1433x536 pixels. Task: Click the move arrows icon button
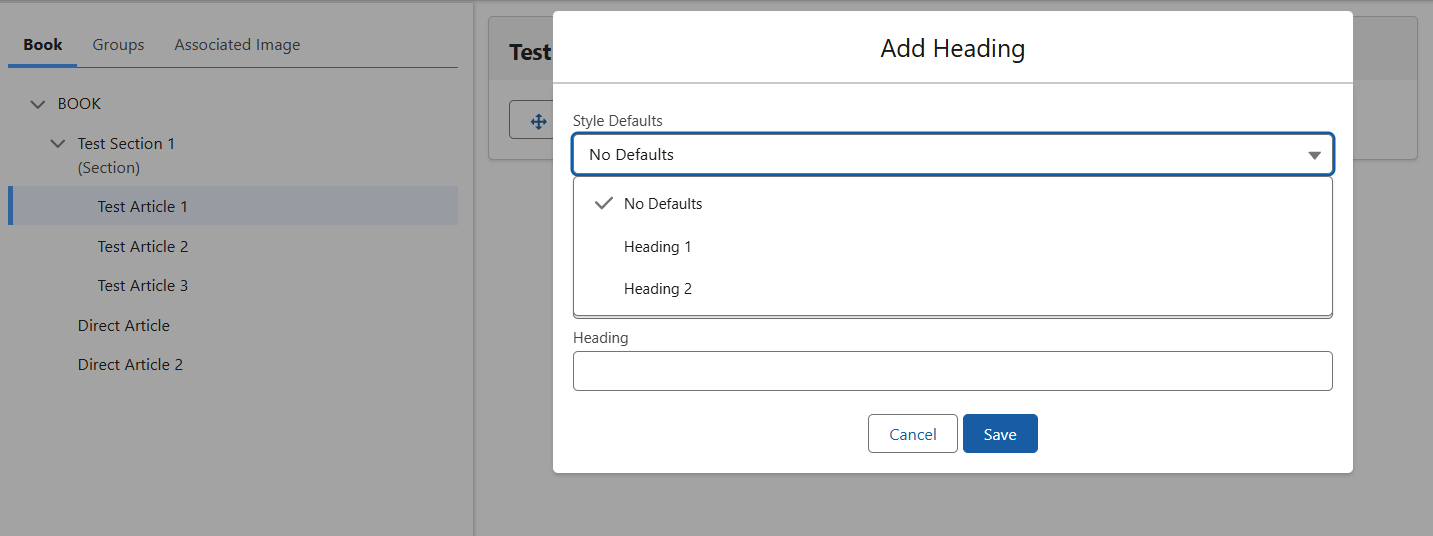click(x=537, y=121)
